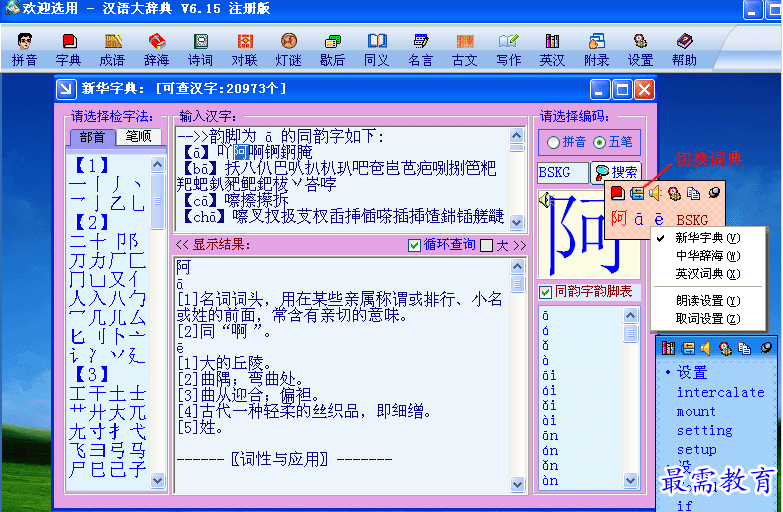
Task: Click the BSKG code input field
Action: [x=562, y=173]
